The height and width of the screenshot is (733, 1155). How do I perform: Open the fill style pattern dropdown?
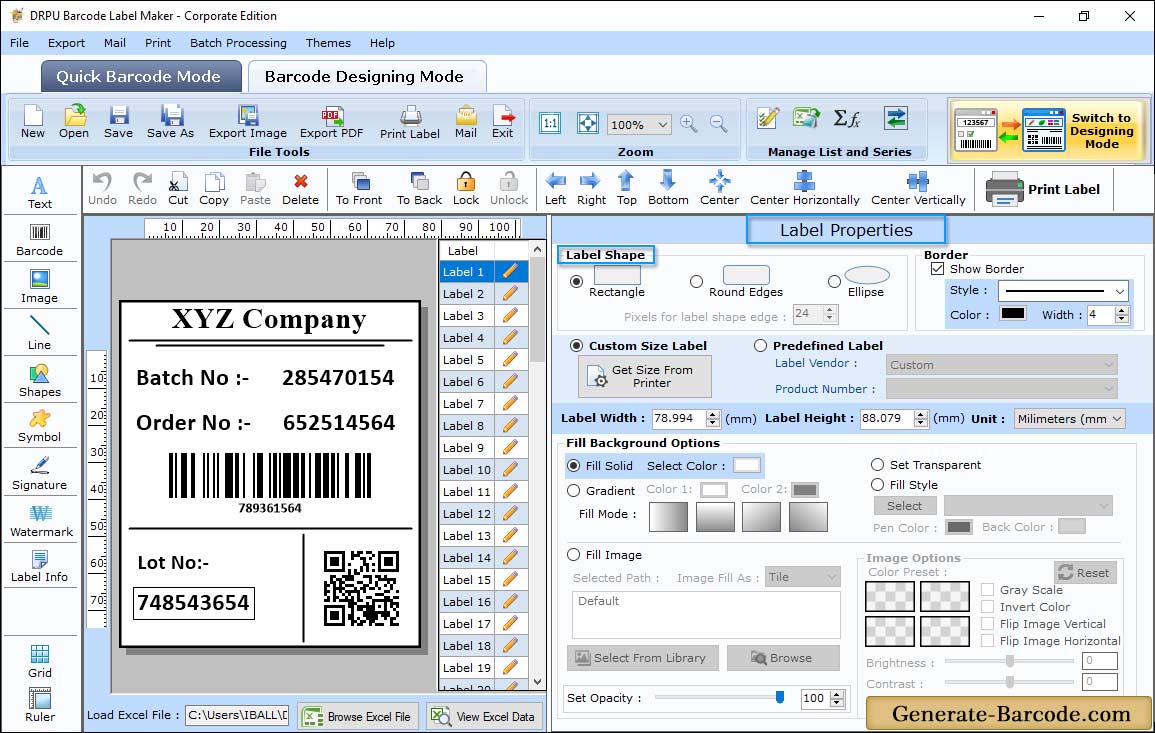click(1028, 505)
